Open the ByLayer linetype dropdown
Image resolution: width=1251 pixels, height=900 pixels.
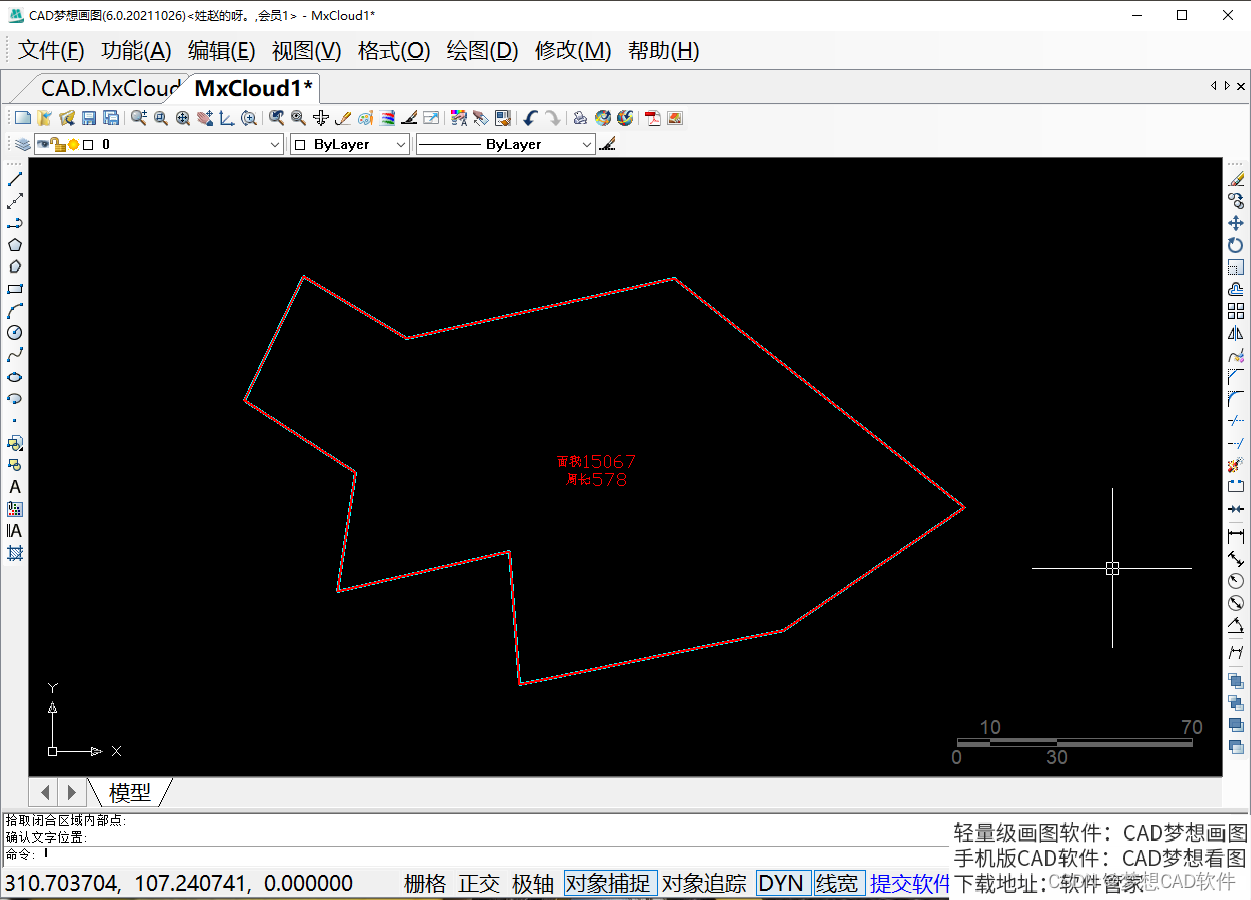pyautogui.click(x=587, y=145)
